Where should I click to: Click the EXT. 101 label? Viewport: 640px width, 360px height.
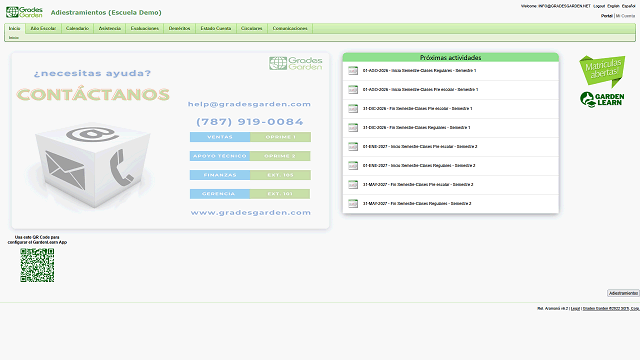coord(280,194)
